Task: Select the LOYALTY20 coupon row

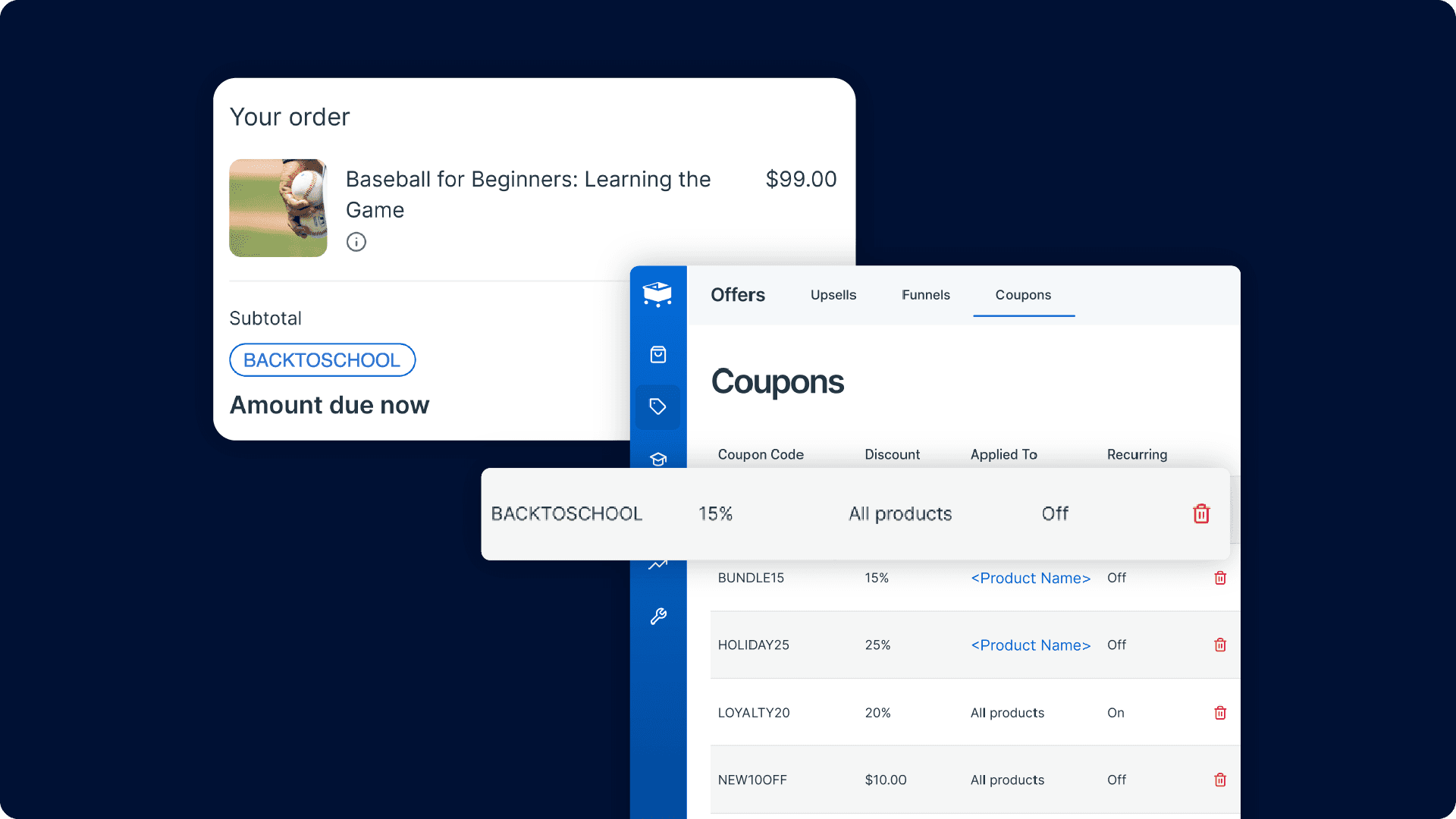Action: tap(754, 713)
